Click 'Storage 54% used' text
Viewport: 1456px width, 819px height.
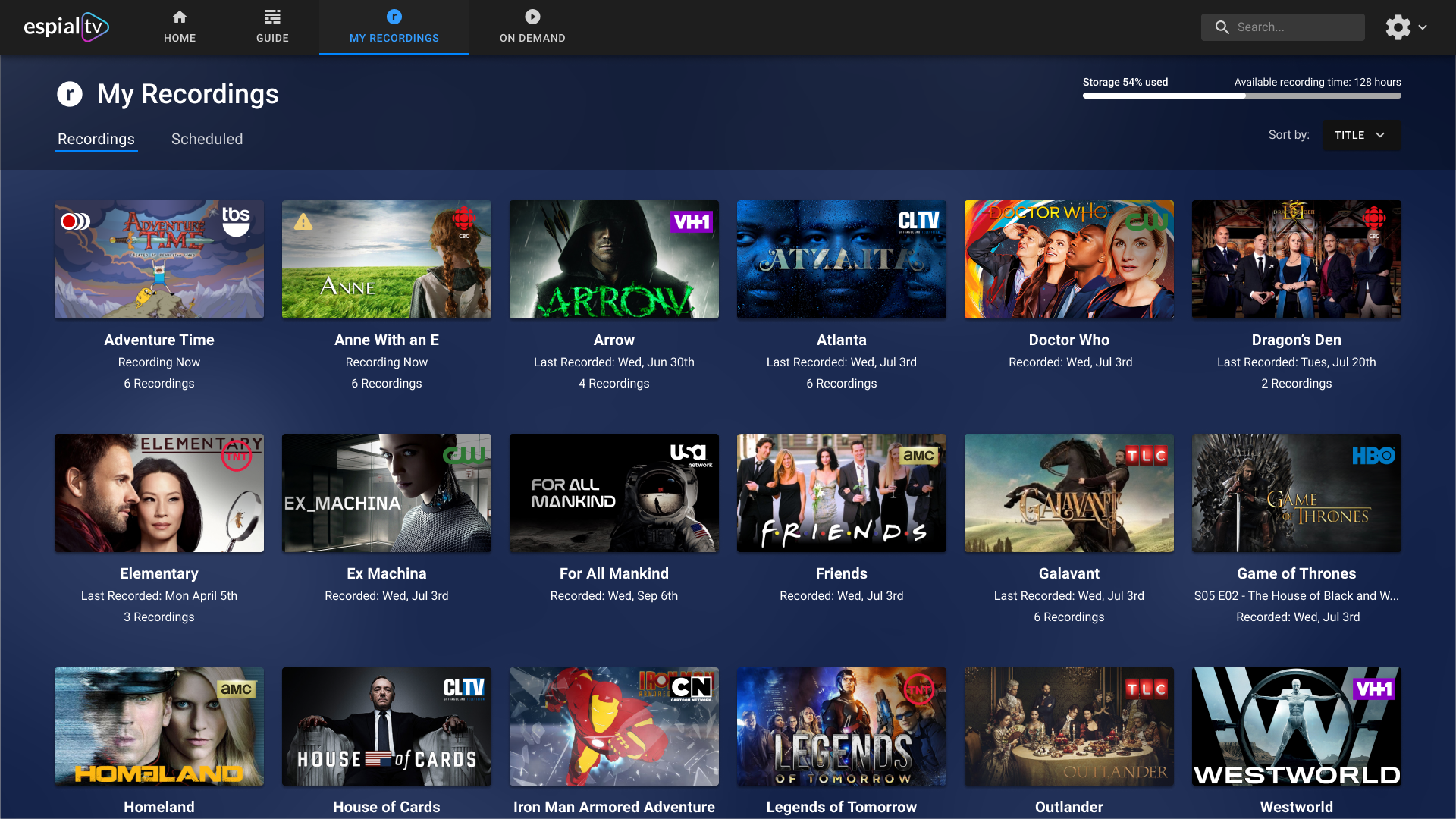1125,82
